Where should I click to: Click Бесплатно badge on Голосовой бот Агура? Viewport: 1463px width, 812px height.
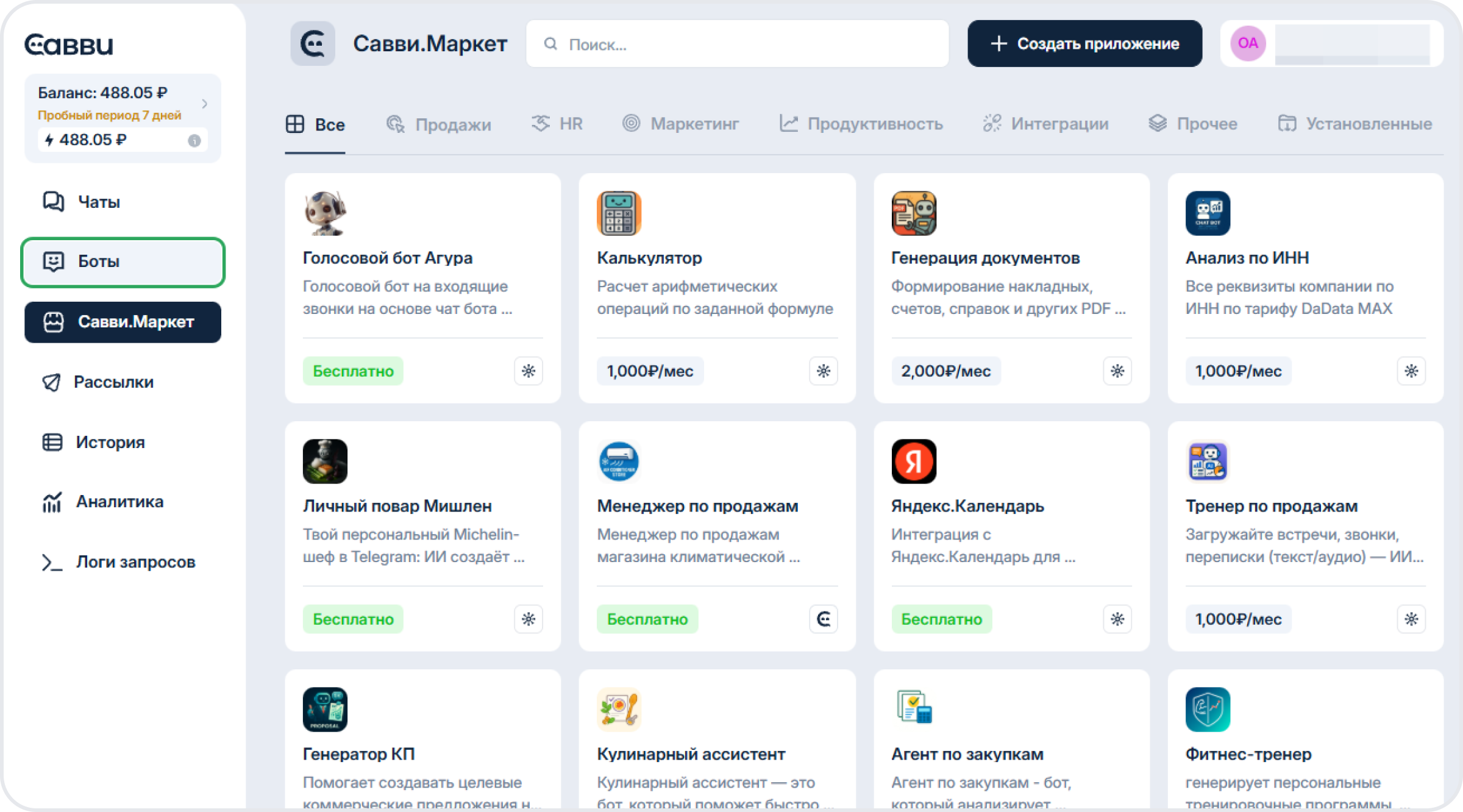(353, 371)
